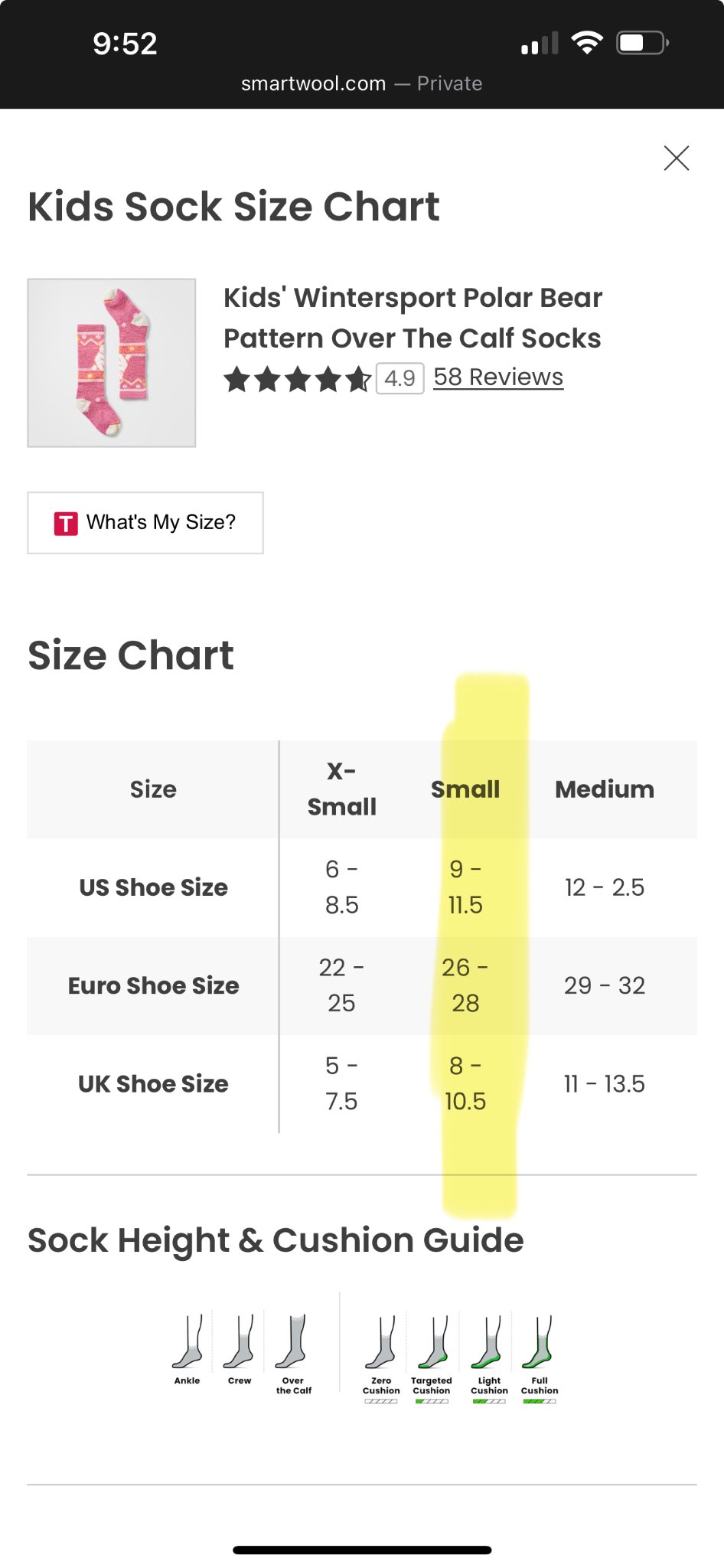Close the size chart with X icon
724x1568 pixels.
click(677, 158)
